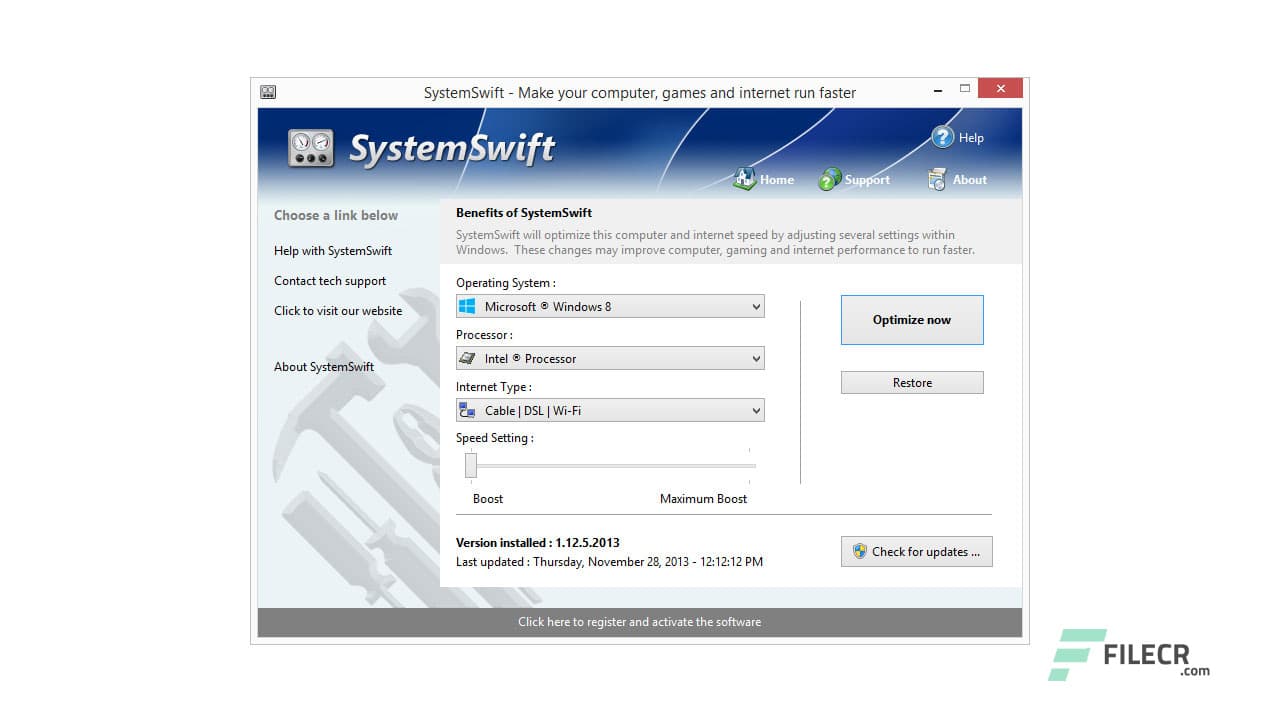The width and height of the screenshot is (1280, 720).
Task: Click the shield icon on Check for updates
Action: point(859,551)
